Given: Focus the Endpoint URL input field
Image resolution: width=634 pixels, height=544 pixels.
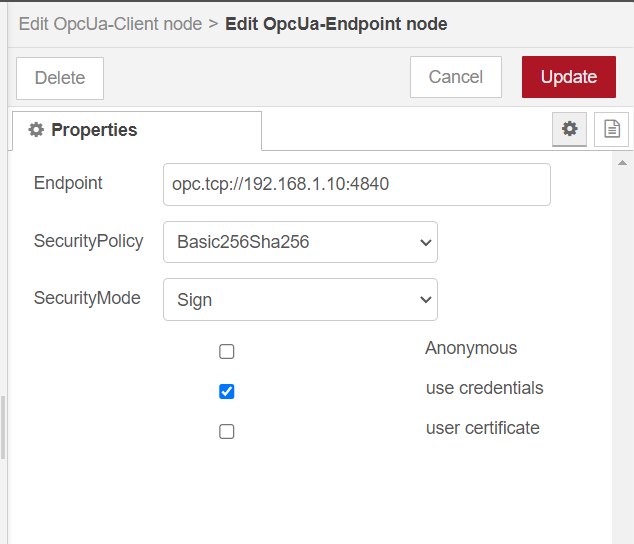Looking at the screenshot, I should 356,184.
